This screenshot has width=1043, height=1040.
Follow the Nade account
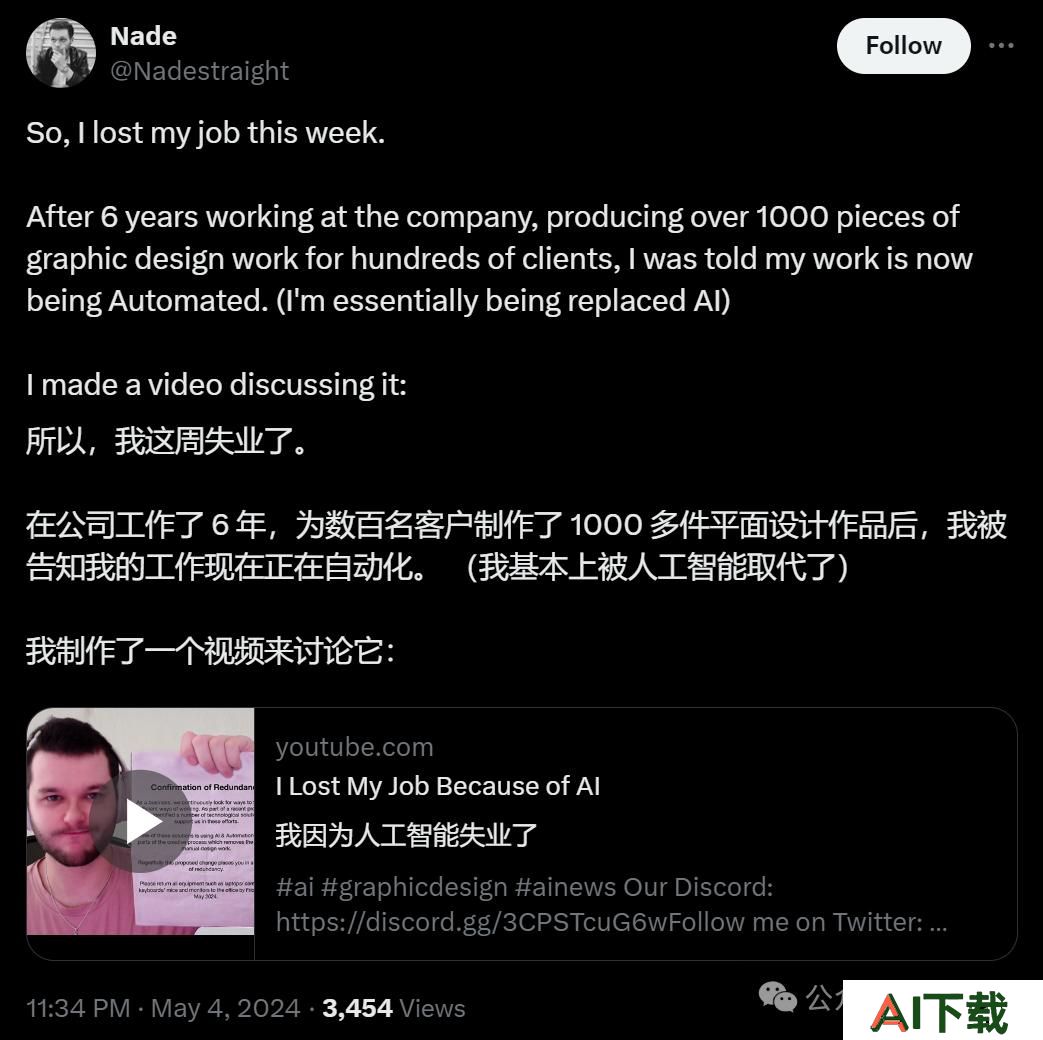[x=903, y=46]
